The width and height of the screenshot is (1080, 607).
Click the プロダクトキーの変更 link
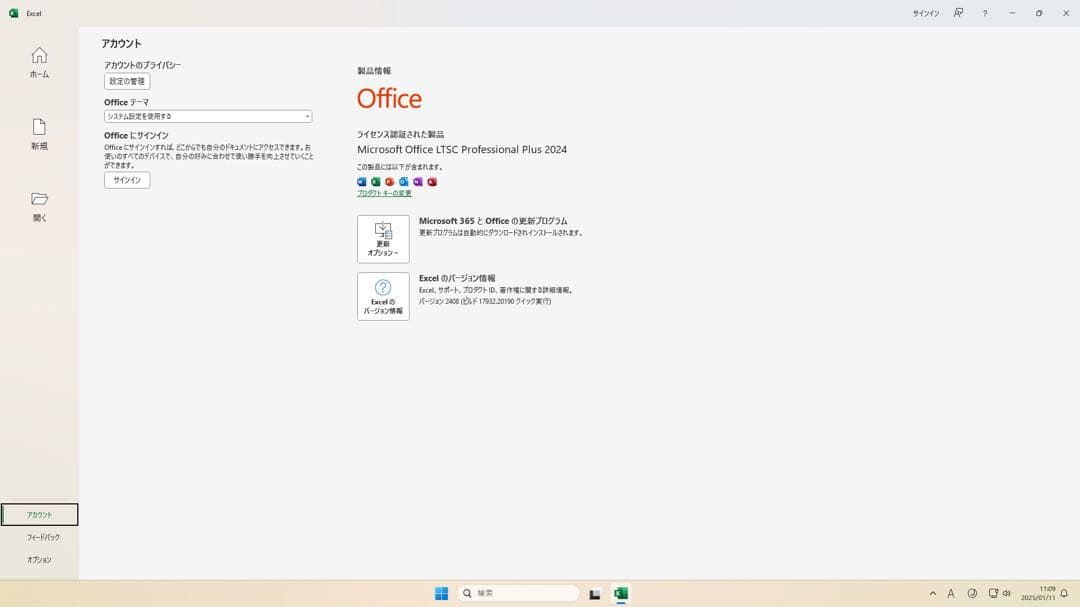coord(385,192)
